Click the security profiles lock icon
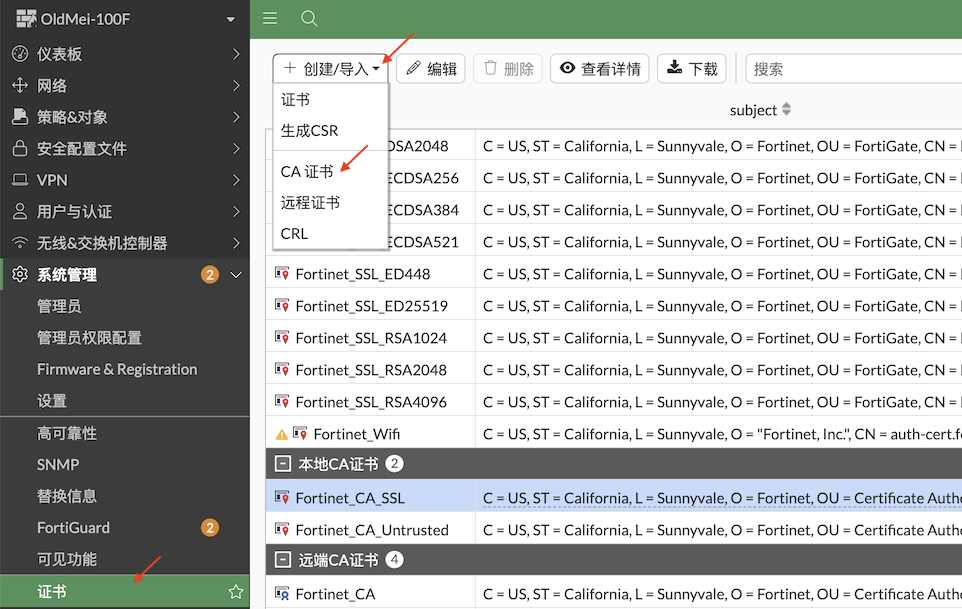Image resolution: width=962 pixels, height=609 pixels. (20, 148)
